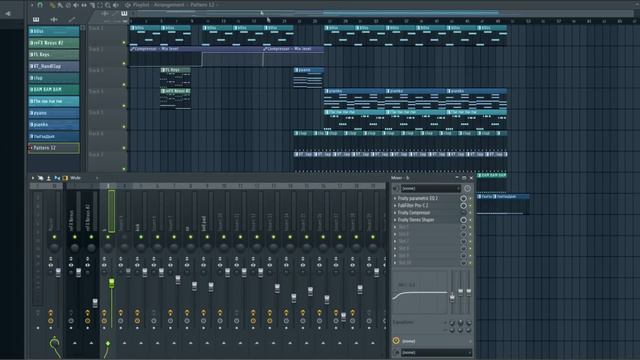Select Pattern 12 in the picker list
Screen dimensions: 640x360
coord(54,148)
